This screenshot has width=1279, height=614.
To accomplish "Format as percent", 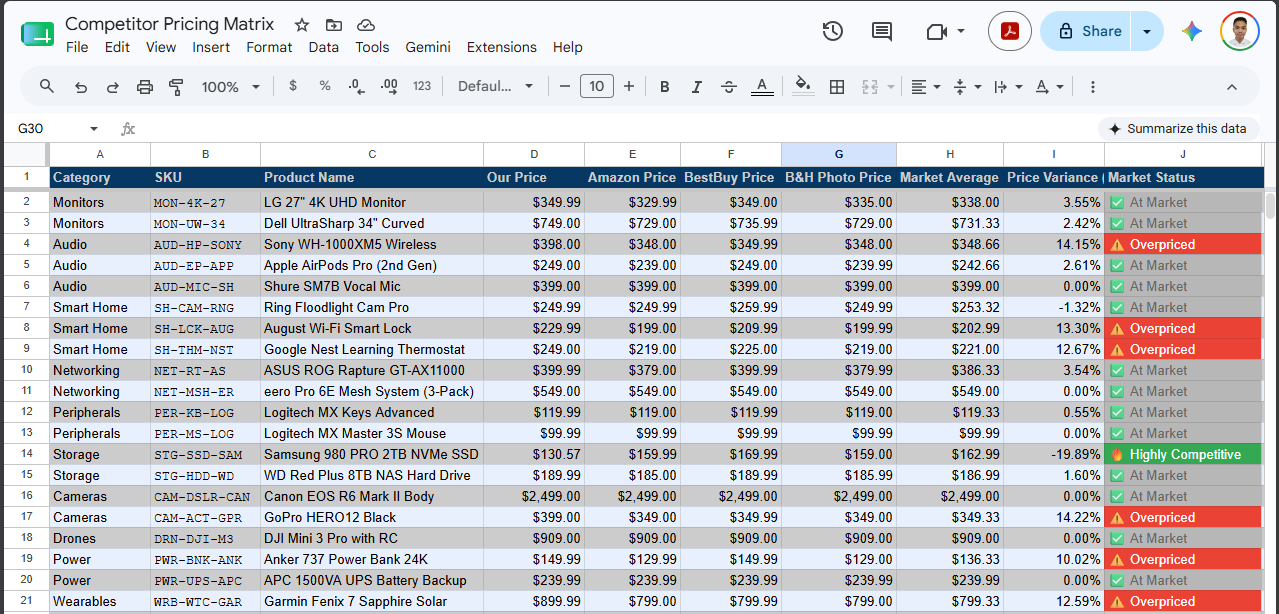I will click(x=325, y=86).
